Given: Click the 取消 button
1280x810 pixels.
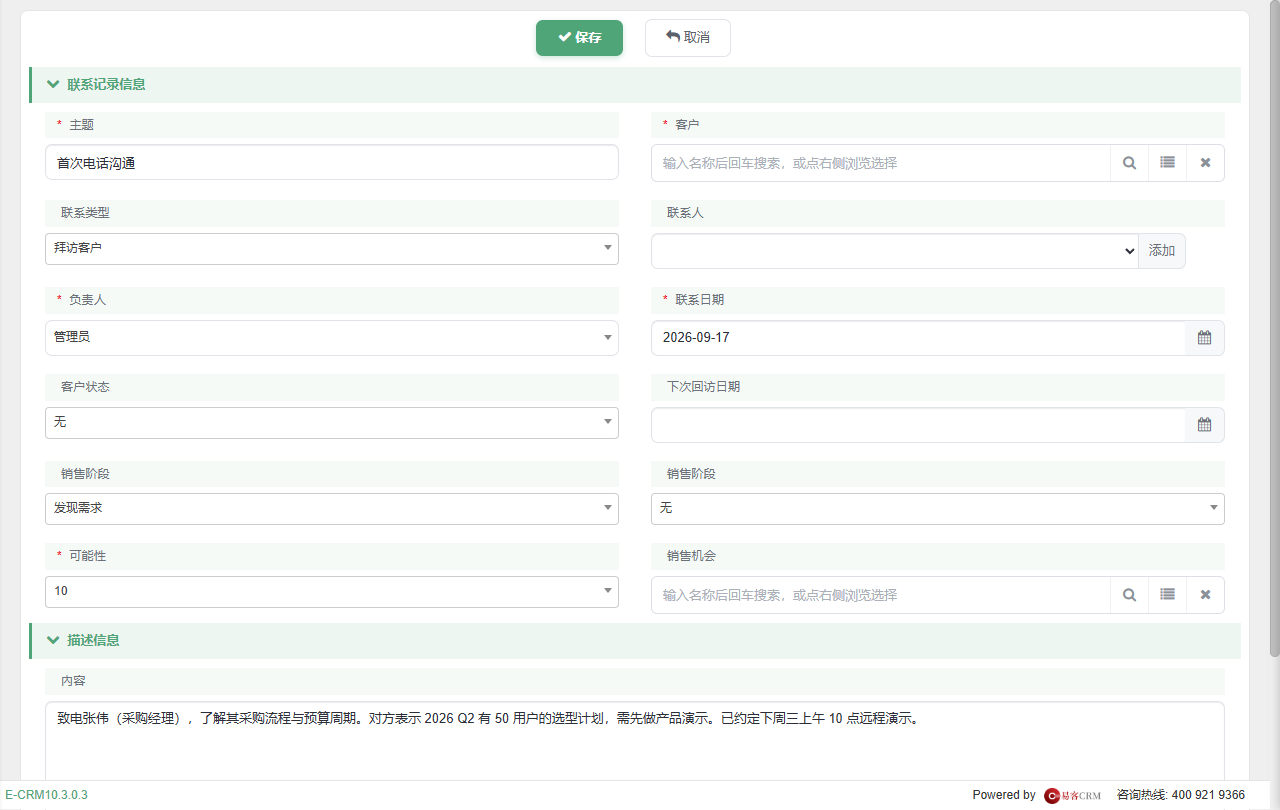Looking at the screenshot, I should (x=688, y=37).
